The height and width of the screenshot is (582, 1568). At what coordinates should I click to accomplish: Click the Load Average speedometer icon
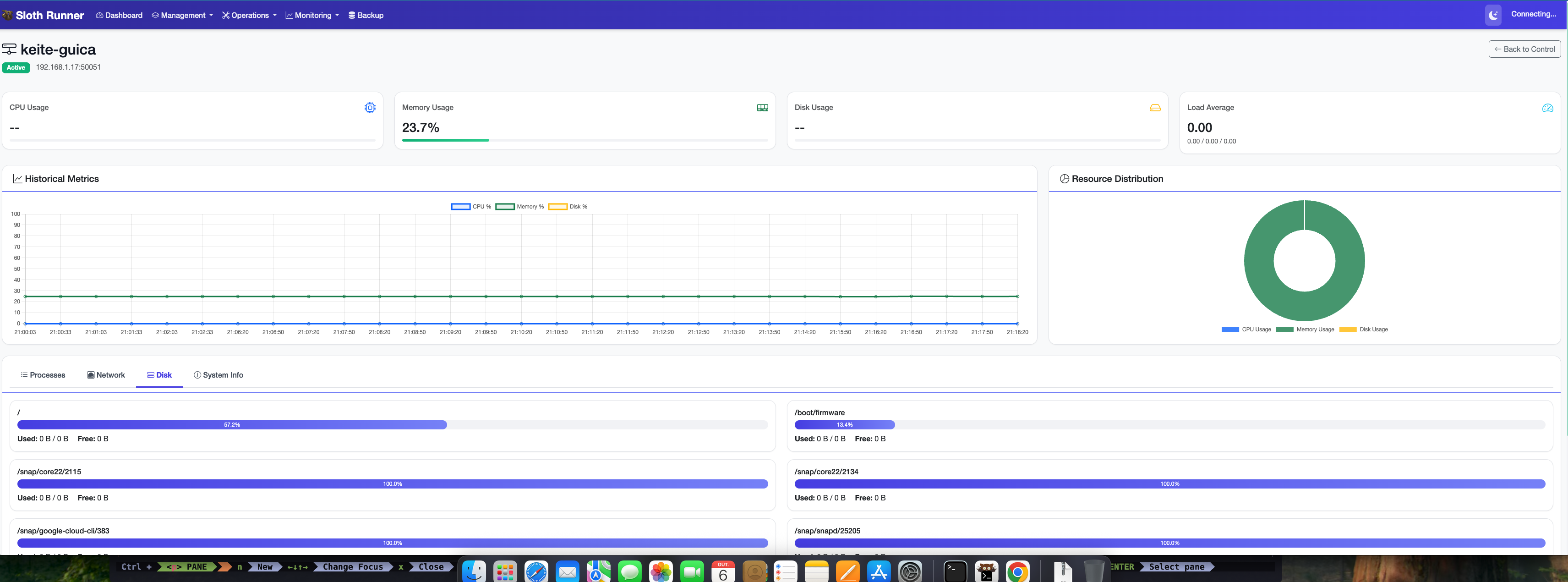point(1547,108)
